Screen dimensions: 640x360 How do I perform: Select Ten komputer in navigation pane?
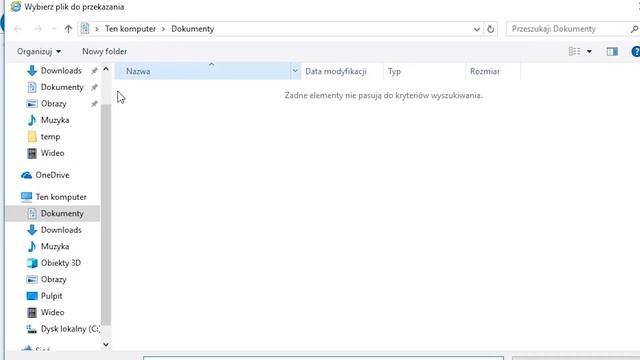[x=61, y=197]
